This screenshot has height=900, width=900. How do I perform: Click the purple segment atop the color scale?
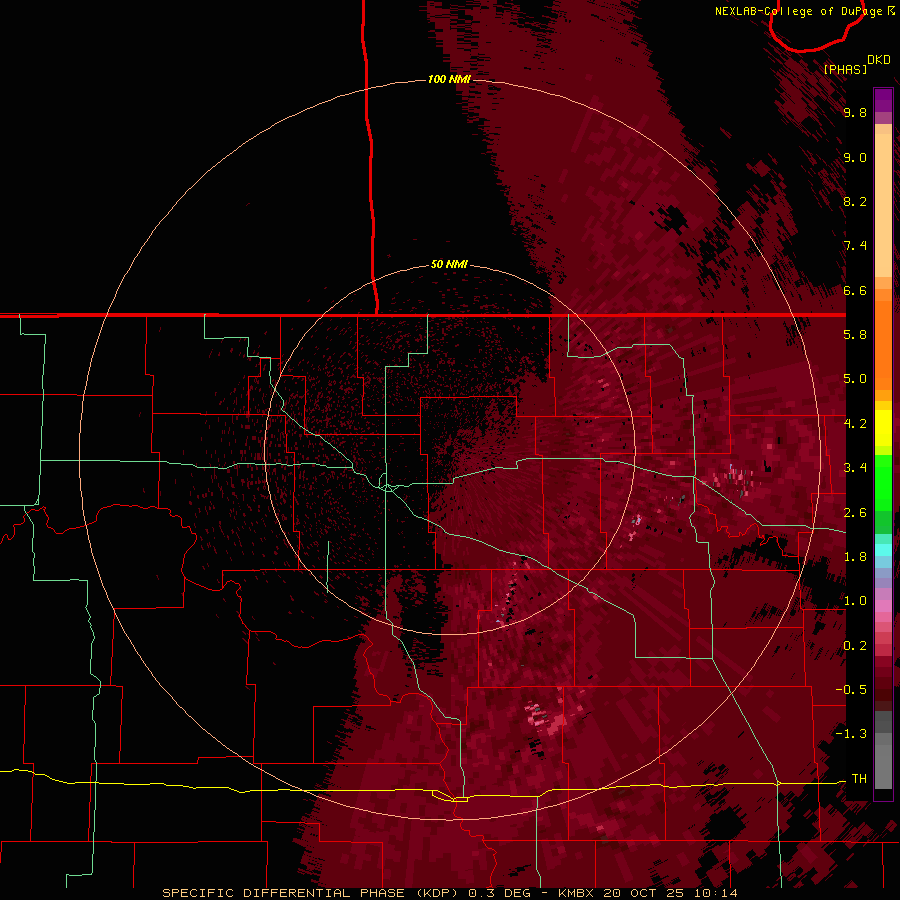(x=883, y=100)
